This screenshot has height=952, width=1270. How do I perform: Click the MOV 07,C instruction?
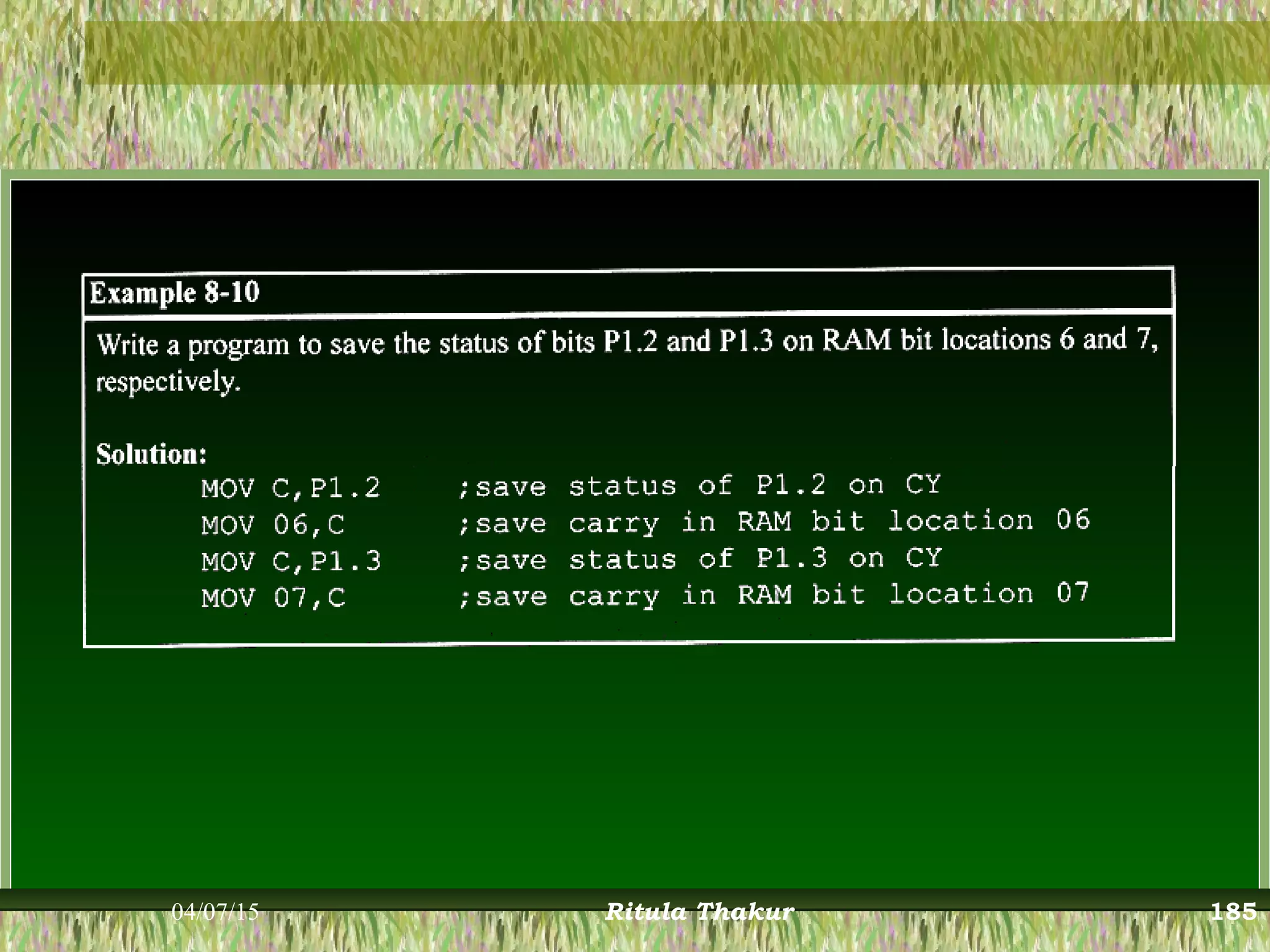coord(273,598)
